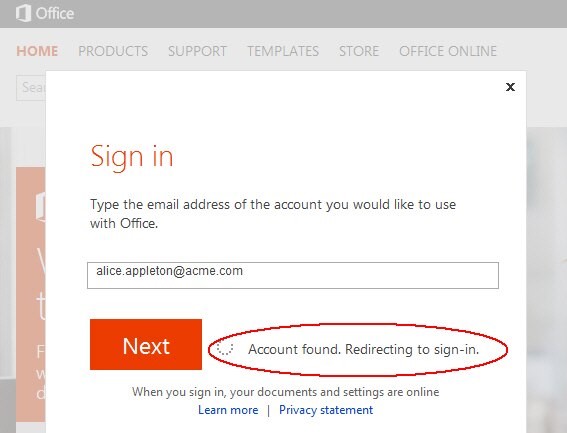Open the Privacy statement link
Screen dimensions: 567x433
point(326,410)
